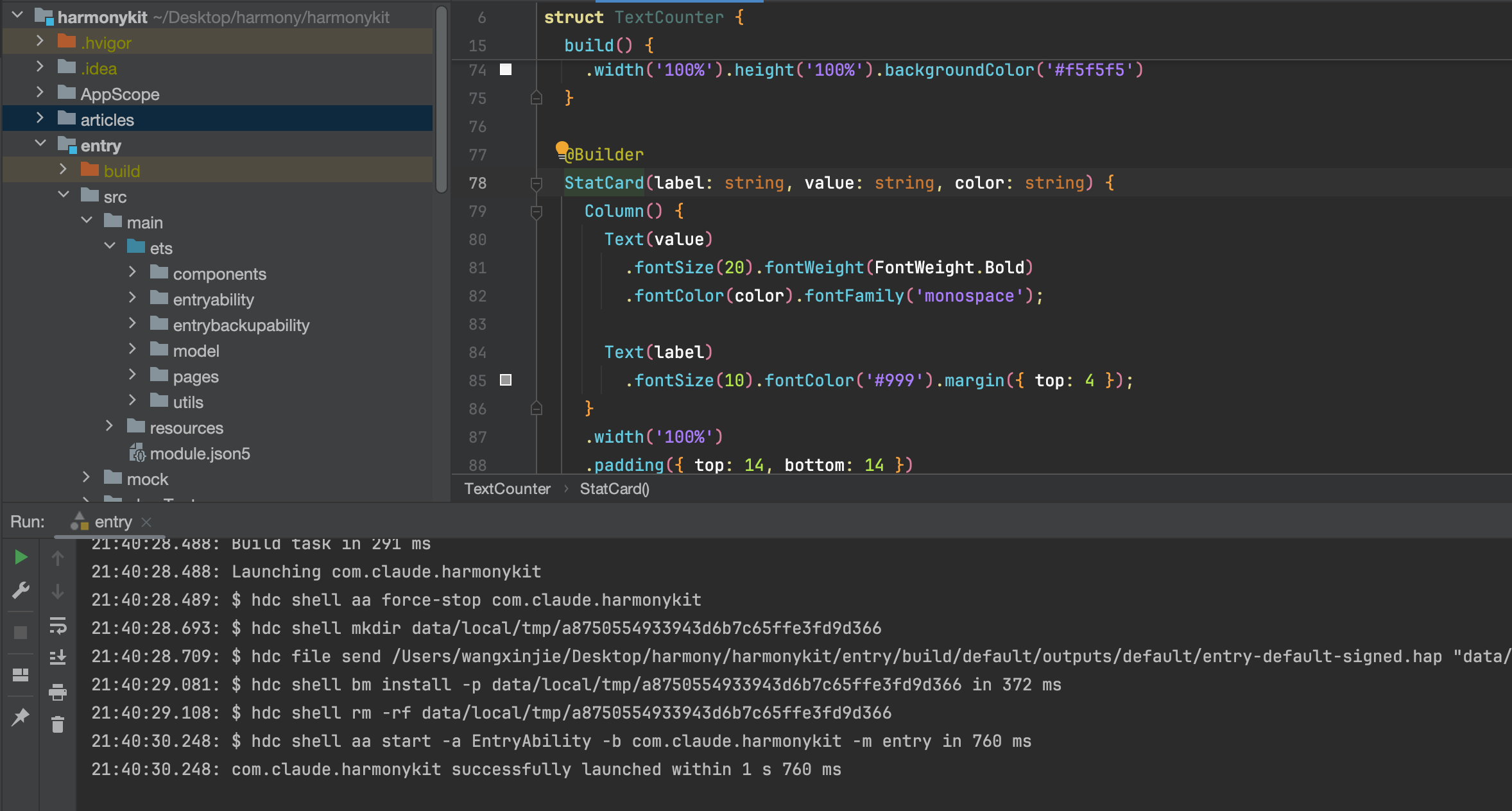This screenshot has height=811, width=1512.
Task: Expand the components folder
Action: click(x=132, y=272)
